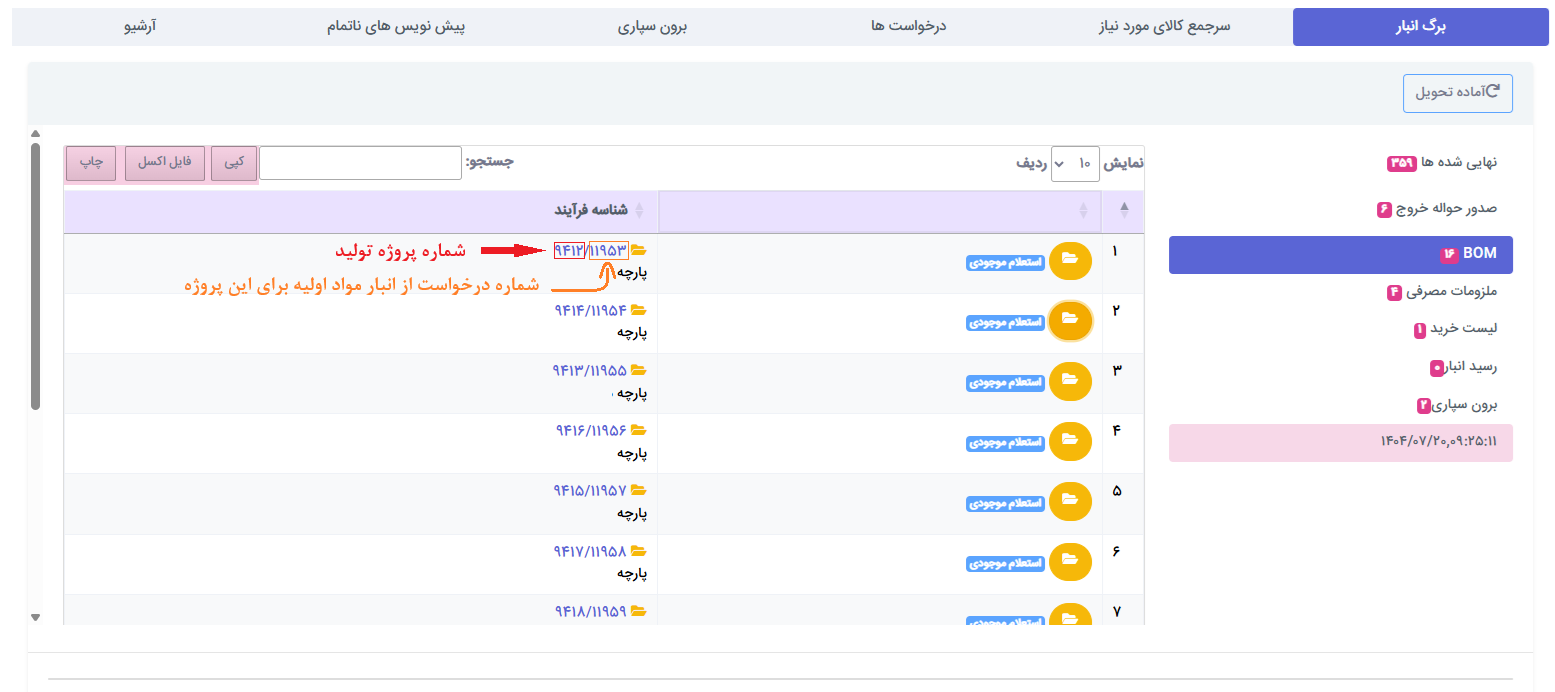
Task: Click the yellow folder icon in row 1
Action: coord(1070,260)
